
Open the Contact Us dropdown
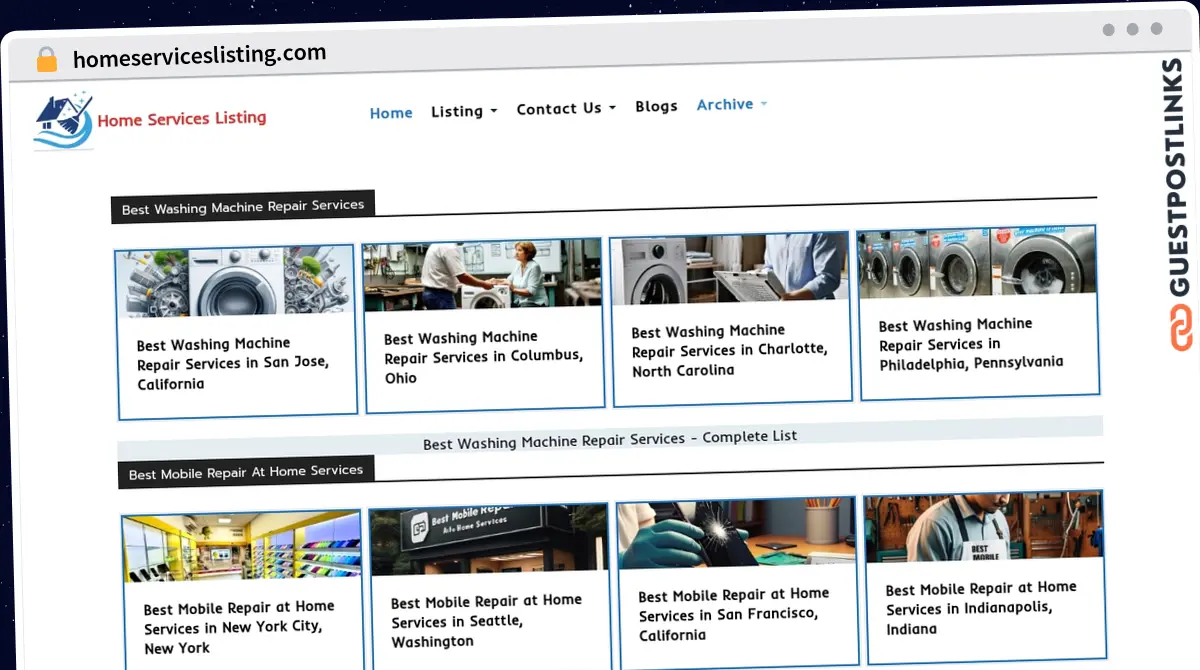pos(566,108)
